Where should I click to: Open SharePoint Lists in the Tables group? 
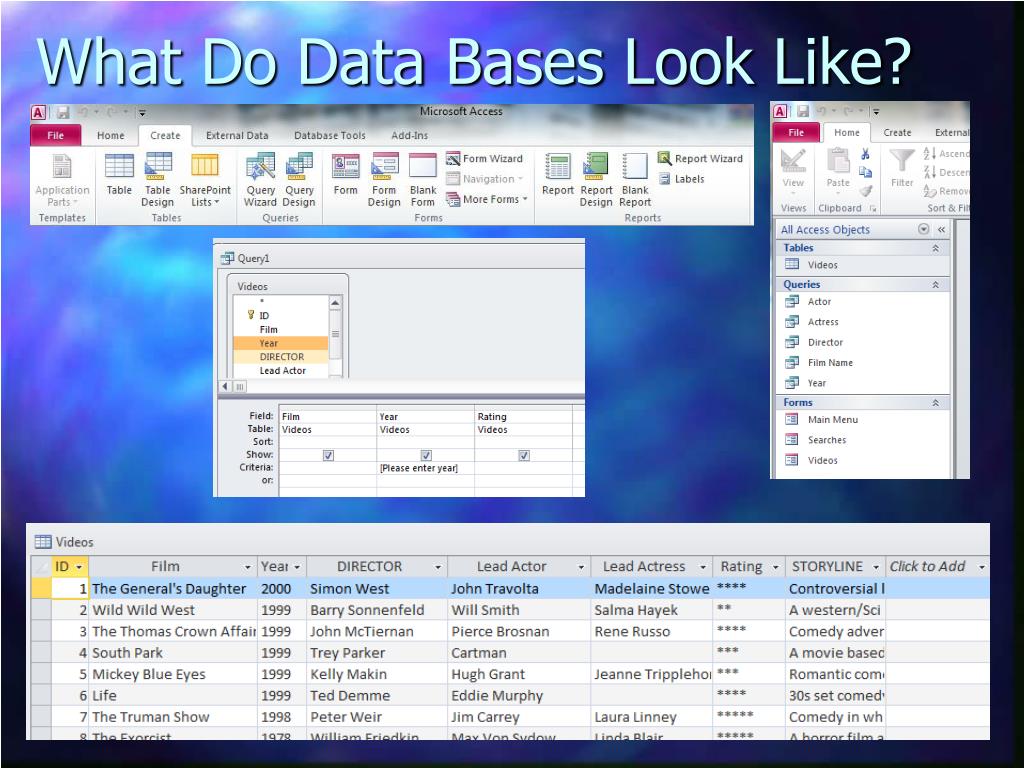tap(205, 180)
